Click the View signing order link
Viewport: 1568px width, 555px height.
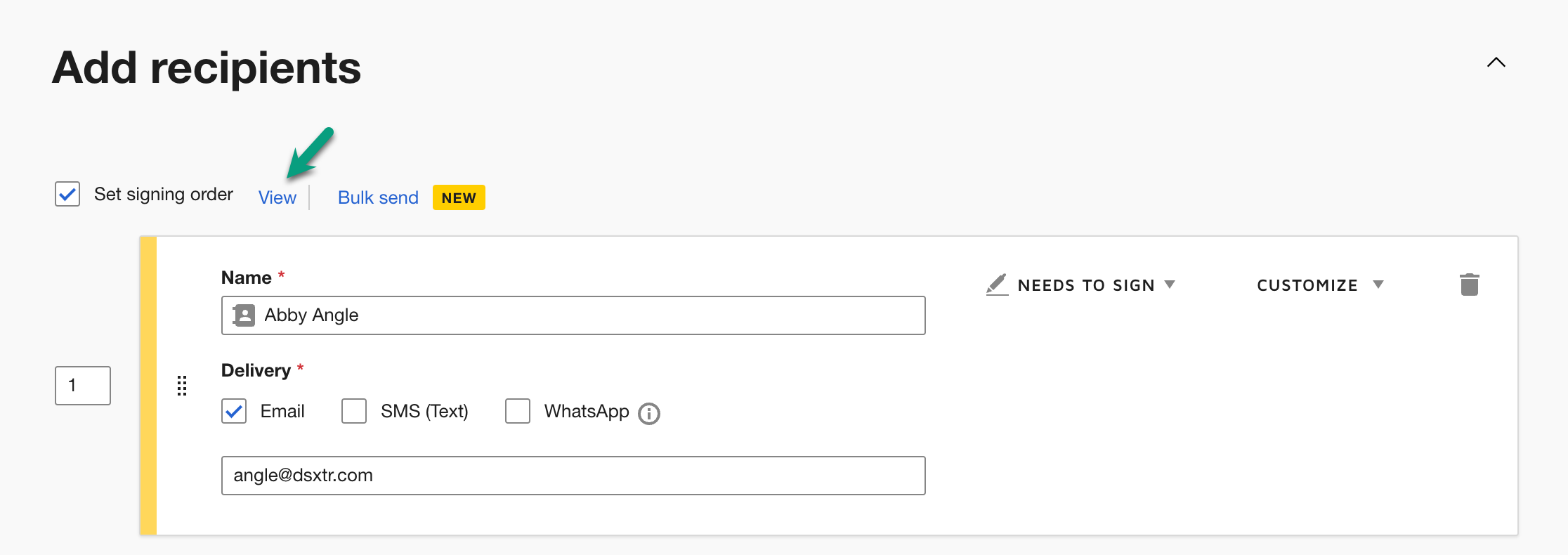[277, 197]
